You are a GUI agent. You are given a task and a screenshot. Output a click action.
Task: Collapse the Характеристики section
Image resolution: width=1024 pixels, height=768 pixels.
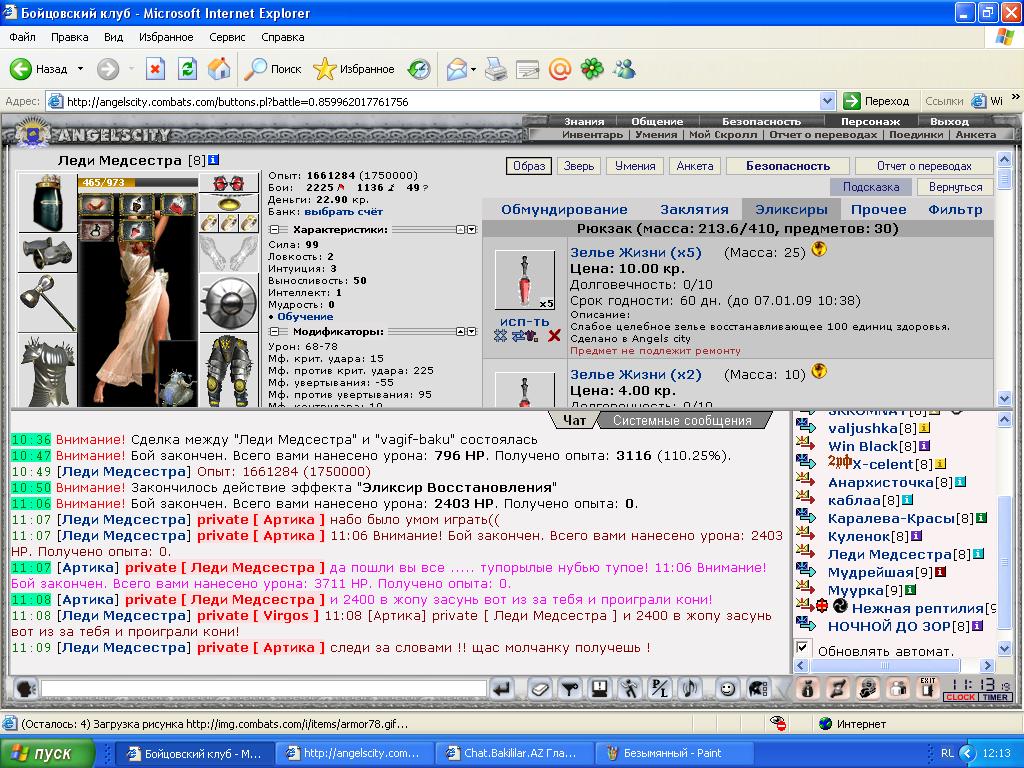tap(273, 229)
